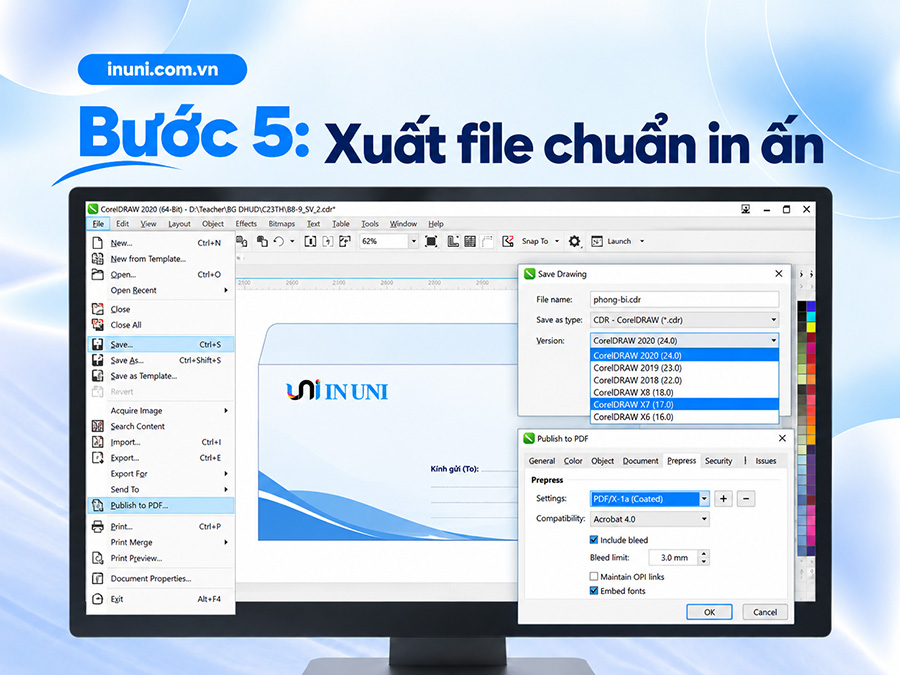Click the New from Template icon
Image resolution: width=900 pixels, height=675 pixels.
[98, 258]
